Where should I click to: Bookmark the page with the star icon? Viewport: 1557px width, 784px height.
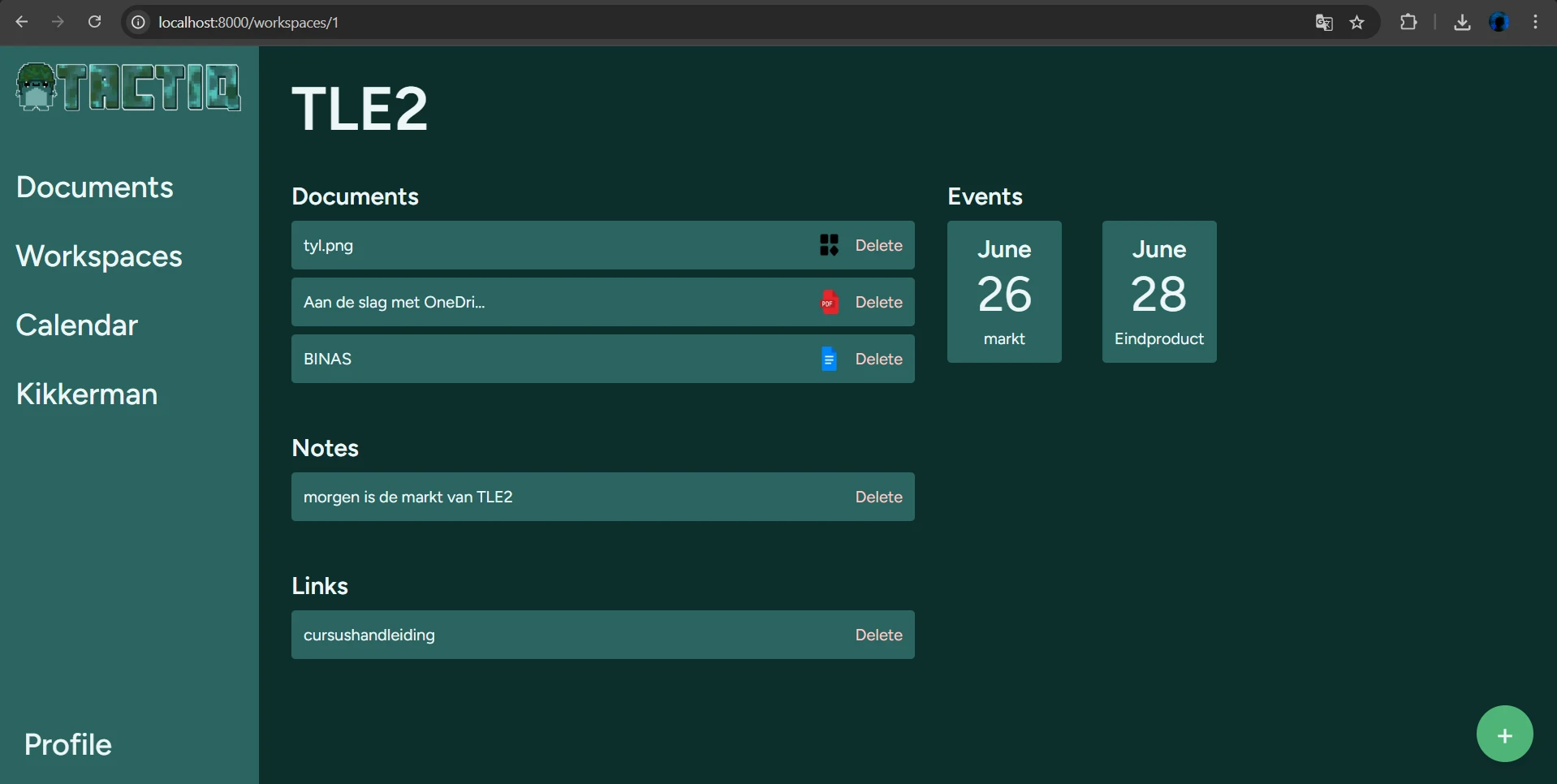(x=1356, y=22)
